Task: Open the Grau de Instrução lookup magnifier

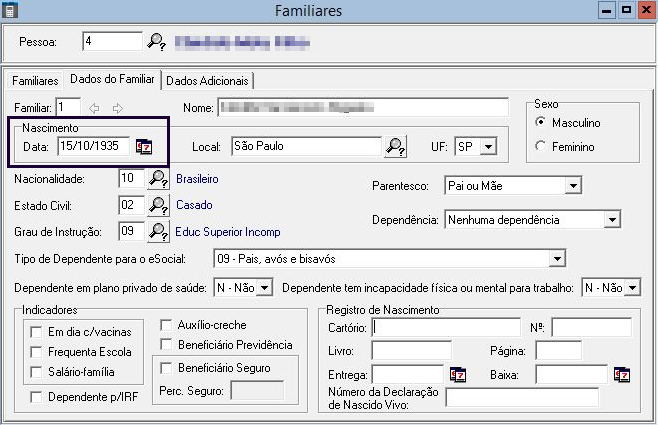Action: (158, 232)
